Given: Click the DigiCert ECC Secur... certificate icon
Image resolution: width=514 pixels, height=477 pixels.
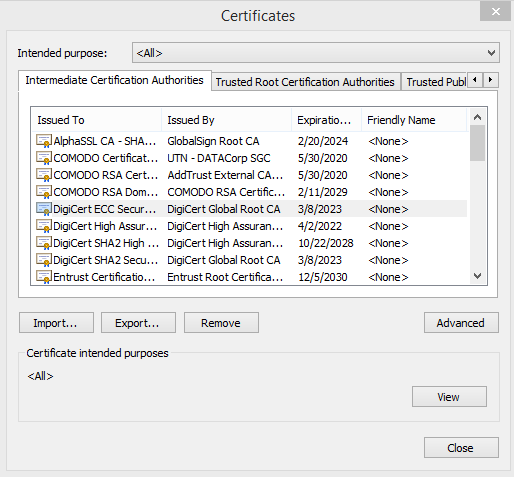Looking at the screenshot, I should [44, 209].
